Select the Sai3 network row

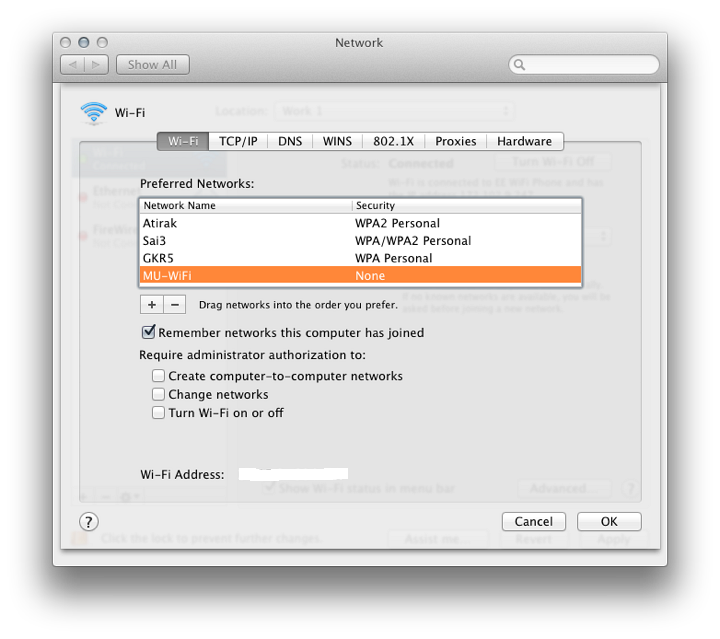(x=360, y=241)
